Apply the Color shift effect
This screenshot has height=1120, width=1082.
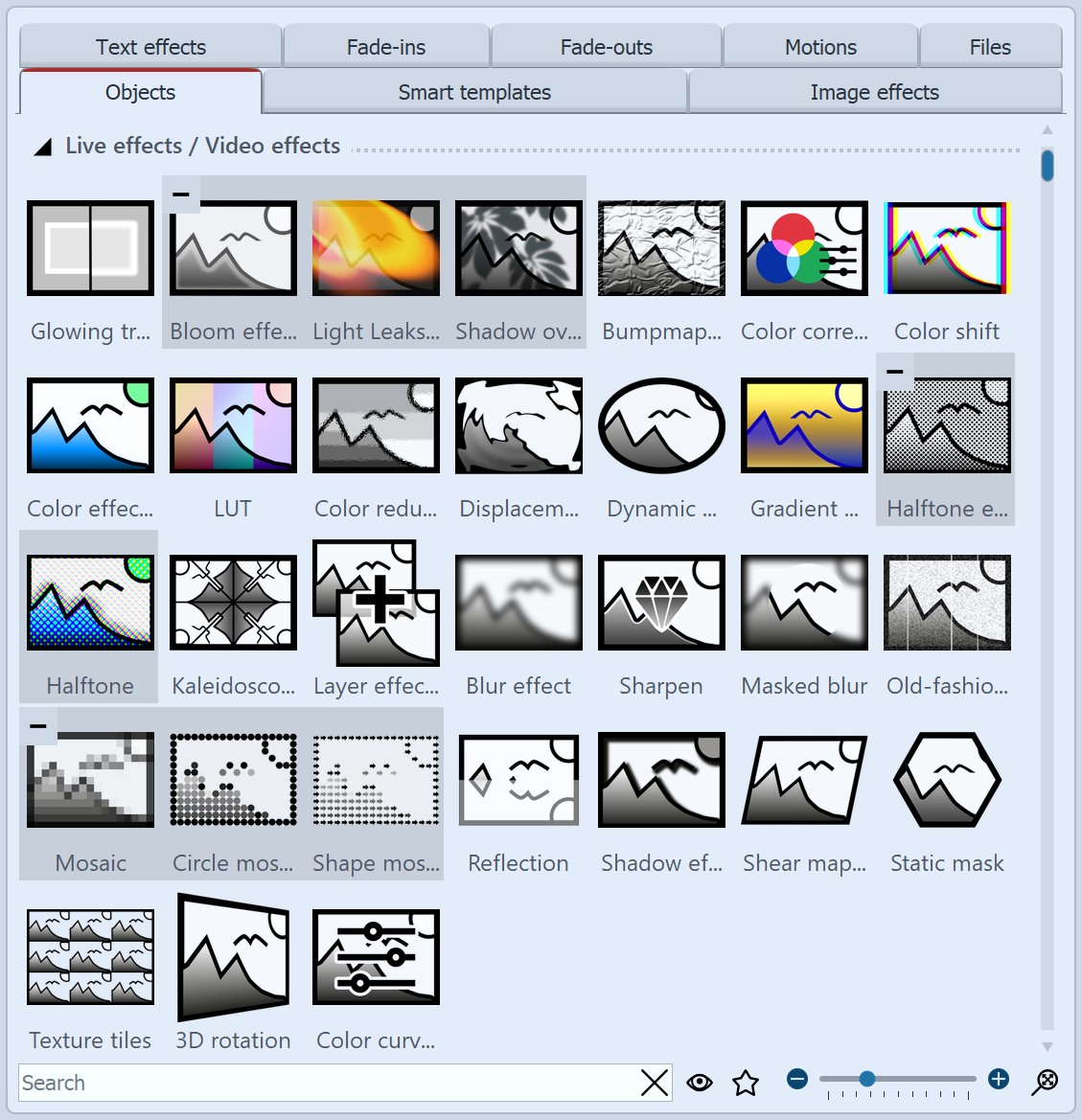[946, 248]
